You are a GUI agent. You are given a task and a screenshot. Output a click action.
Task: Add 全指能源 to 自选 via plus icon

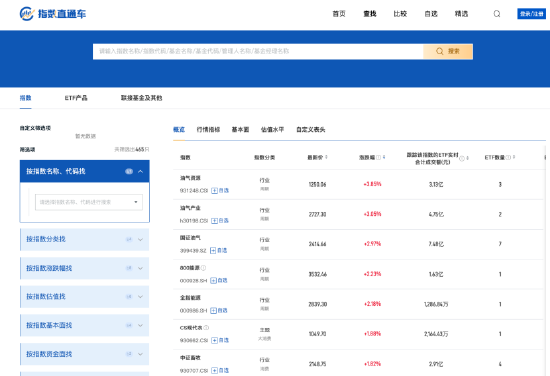pyautogui.click(x=213, y=310)
